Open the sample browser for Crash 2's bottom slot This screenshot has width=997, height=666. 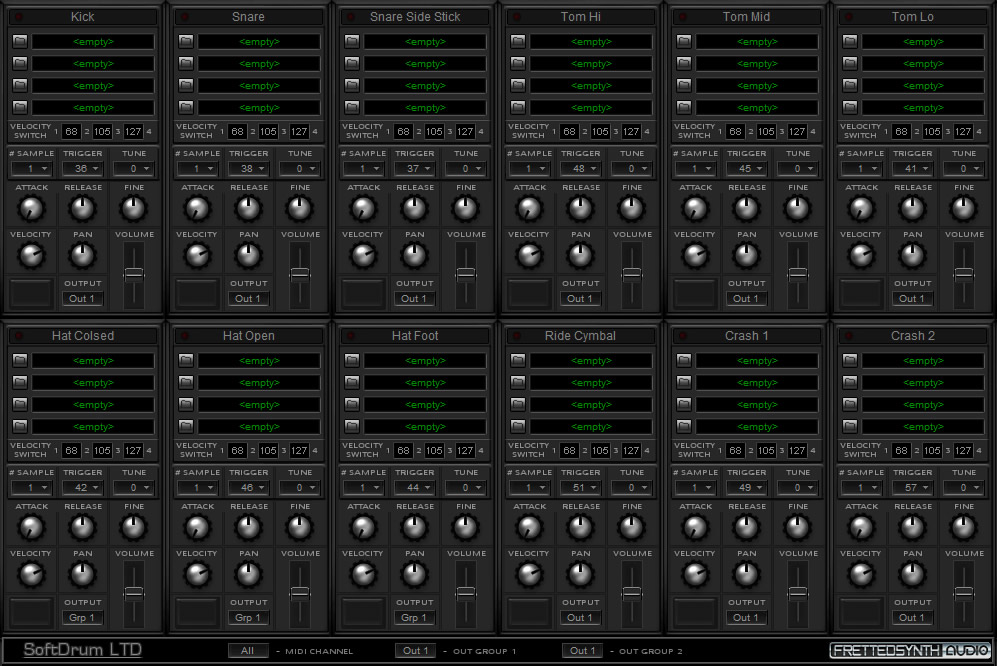tap(849, 426)
